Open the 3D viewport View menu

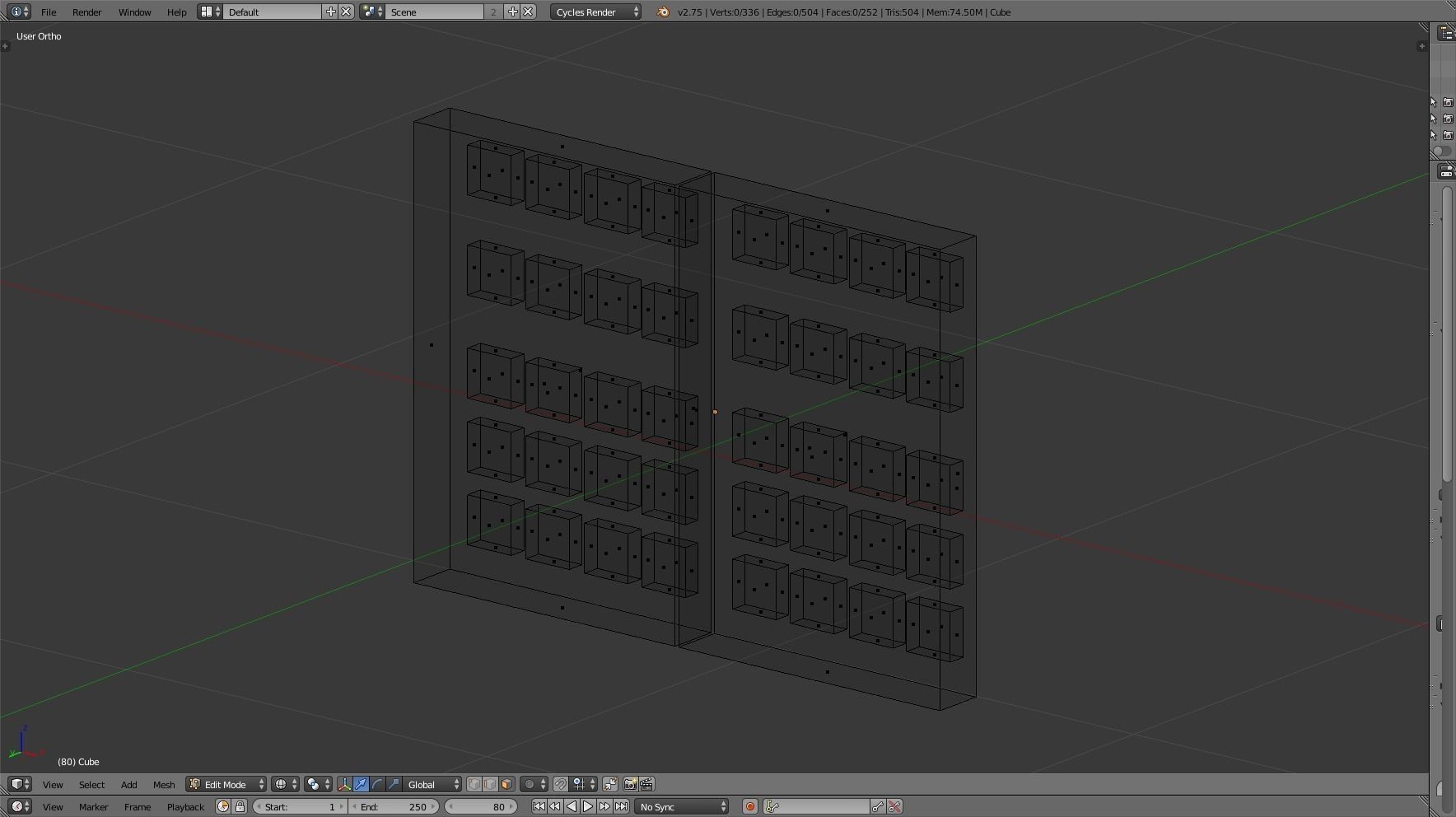[x=53, y=785]
